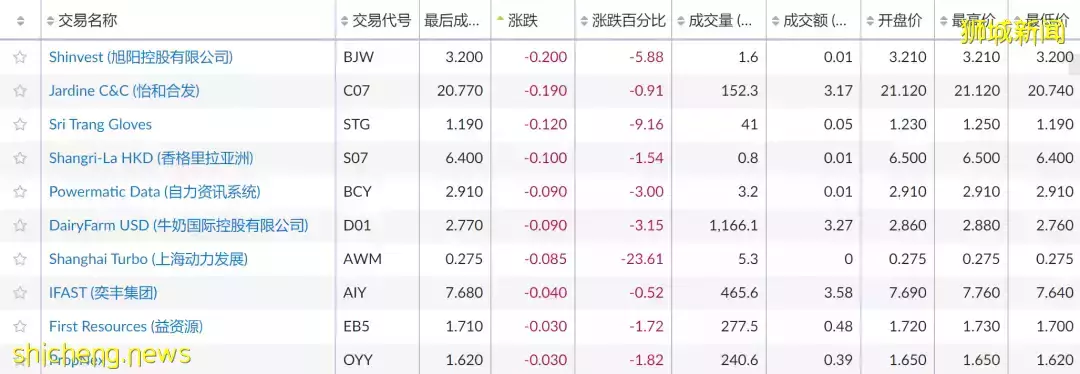Image resolution: width=1080 pixels, height=374 pixels.
Task: Click sort icon on 成交量 column
Action: coord(680,21)
